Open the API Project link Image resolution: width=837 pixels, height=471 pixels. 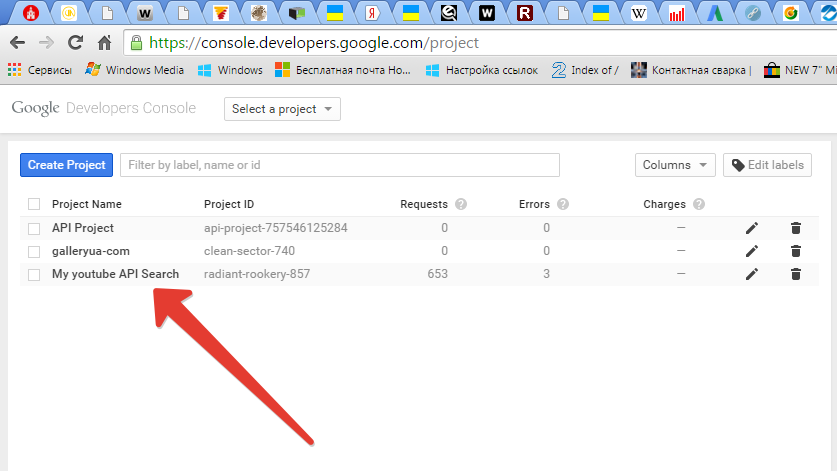(83, 228)
